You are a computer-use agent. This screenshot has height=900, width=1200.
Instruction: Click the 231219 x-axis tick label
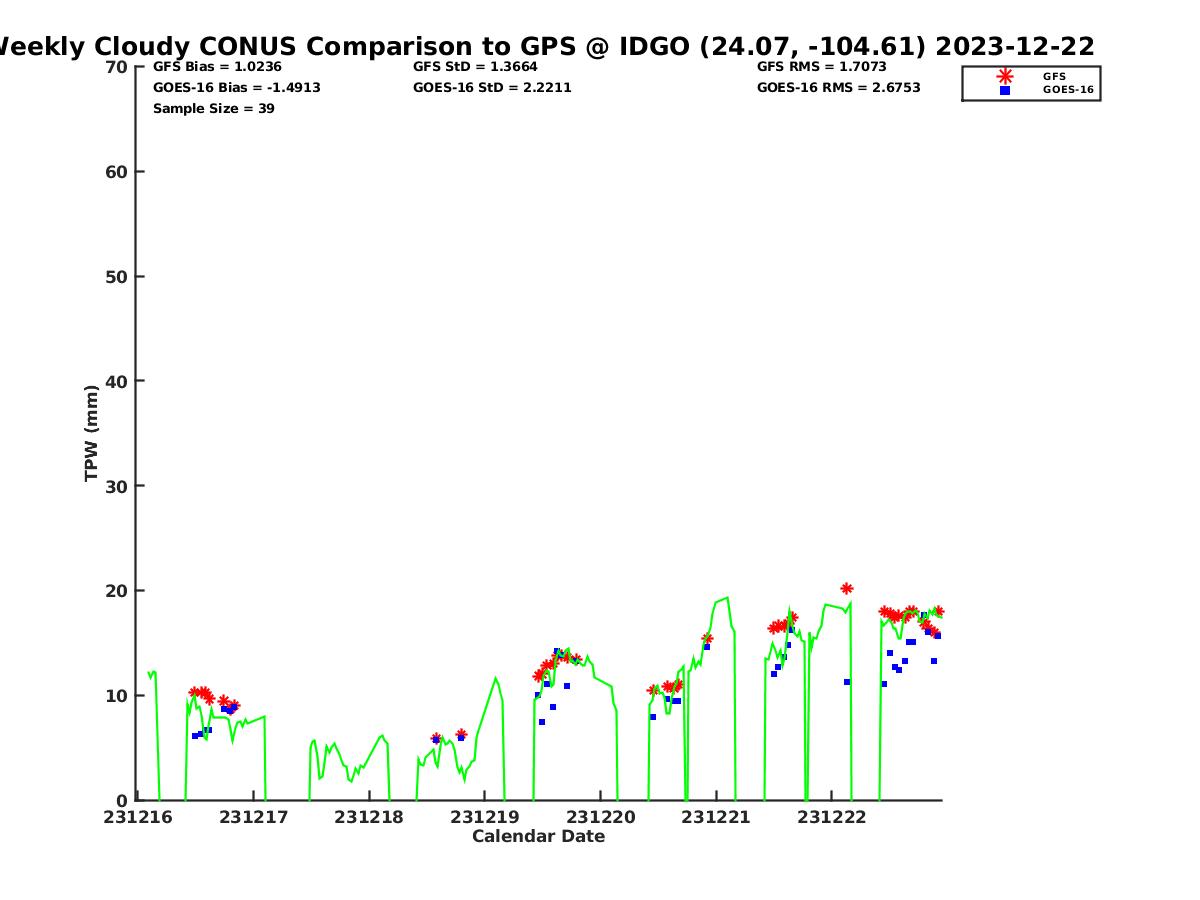coord(485,817)
